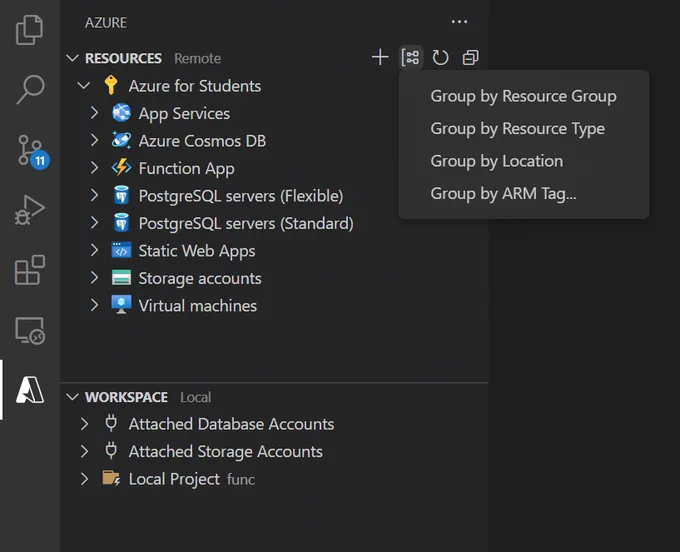Click the Collapse All icon in Resources
This screenshot has height=552, width=680.
click(x=471, y=57)
